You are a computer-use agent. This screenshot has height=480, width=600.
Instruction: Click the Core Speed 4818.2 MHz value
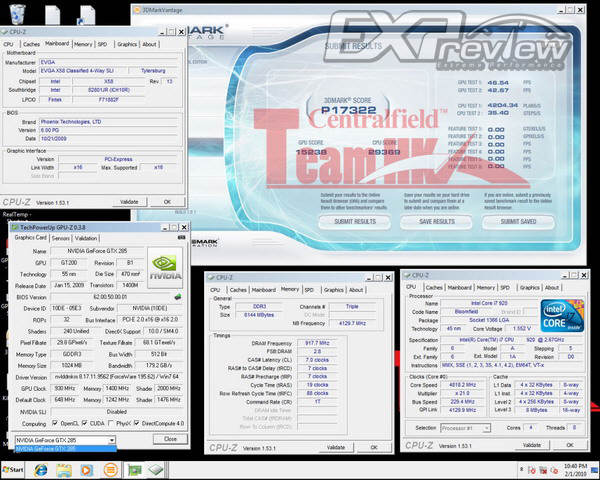click(463, 385)
